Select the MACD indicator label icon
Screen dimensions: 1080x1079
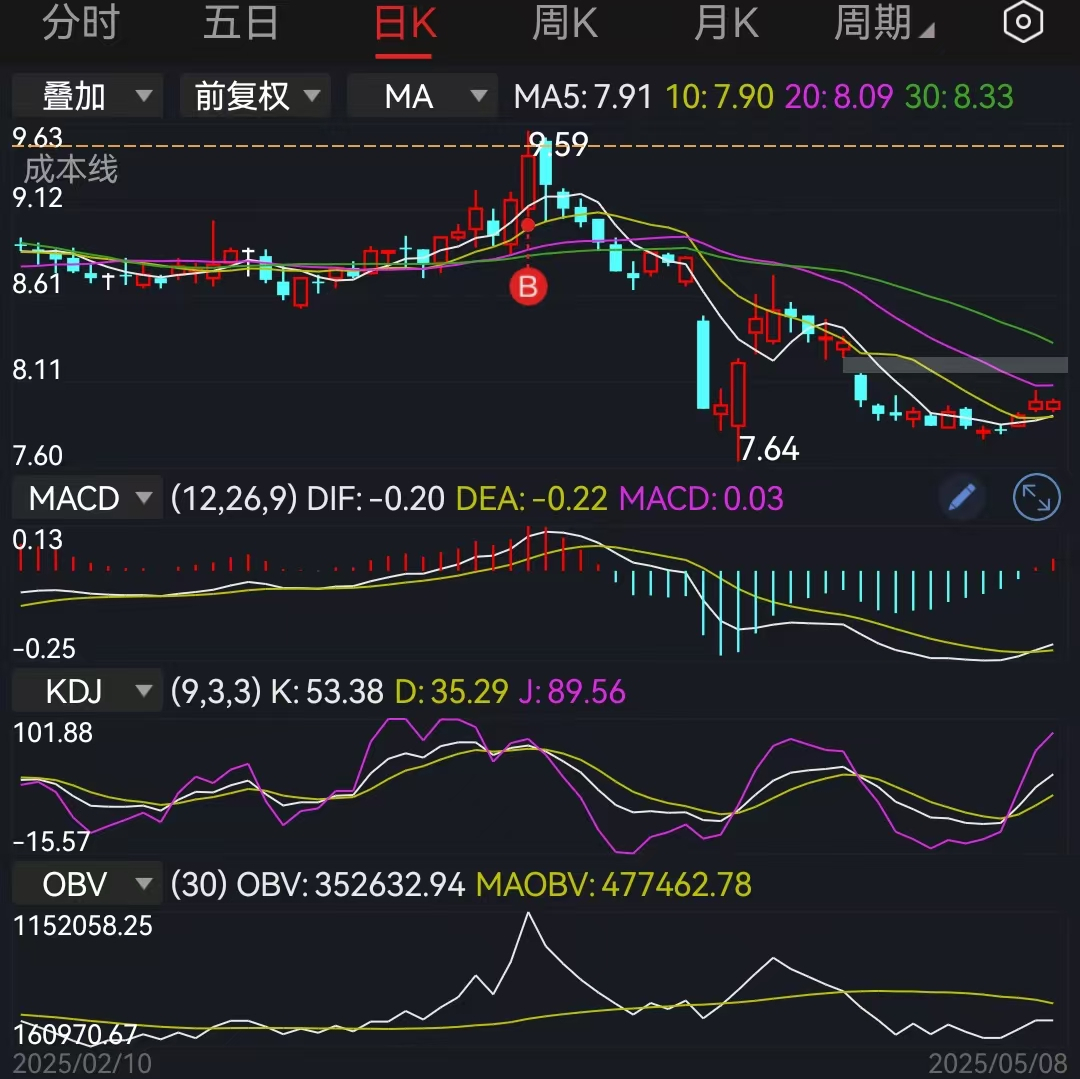tap(75, 497)
